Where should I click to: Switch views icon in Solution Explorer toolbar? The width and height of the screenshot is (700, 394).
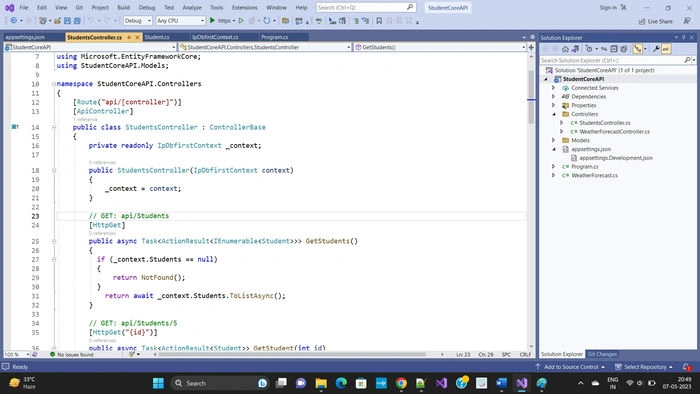(575, 49)
